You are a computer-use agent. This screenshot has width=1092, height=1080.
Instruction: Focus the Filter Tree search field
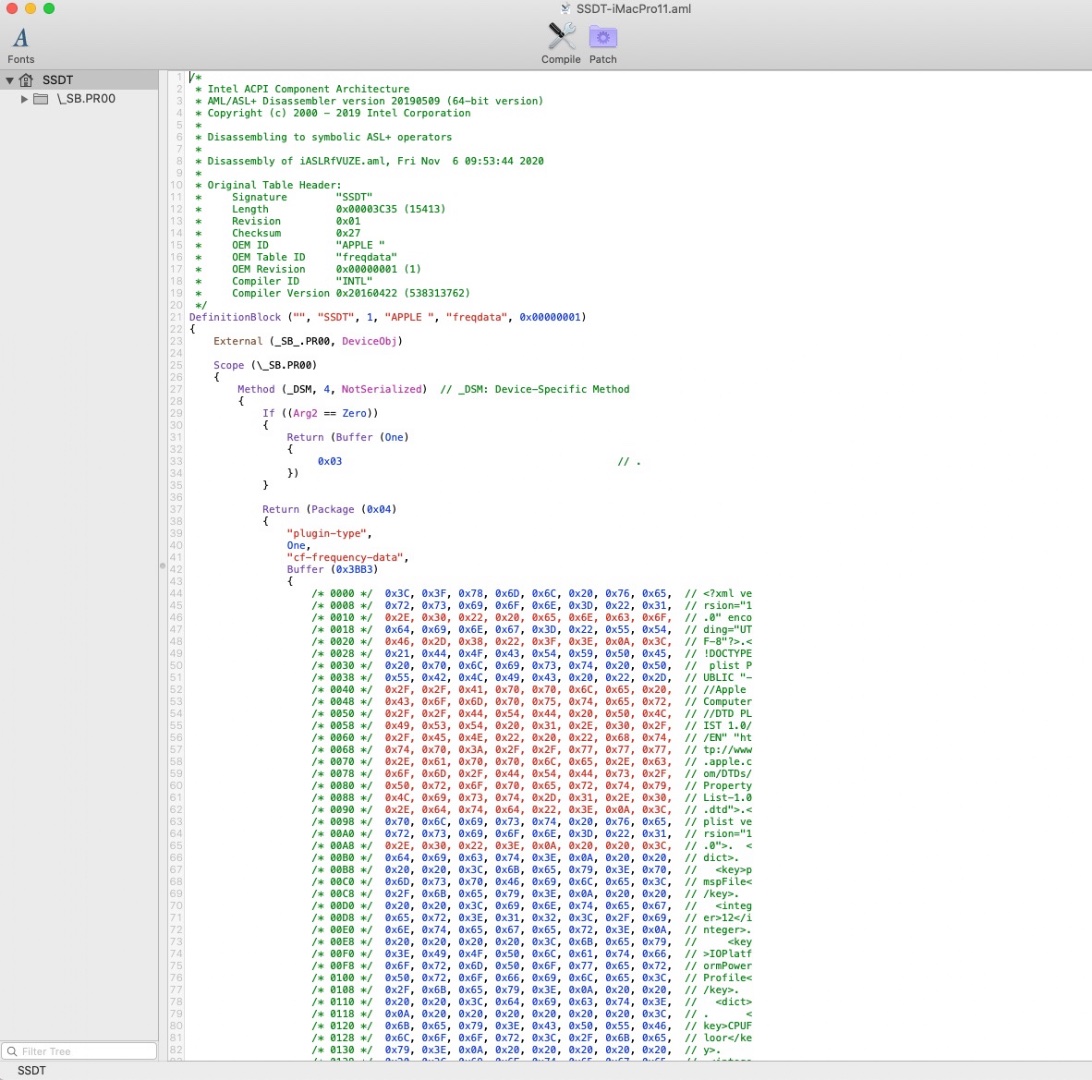click(85, 1051)
